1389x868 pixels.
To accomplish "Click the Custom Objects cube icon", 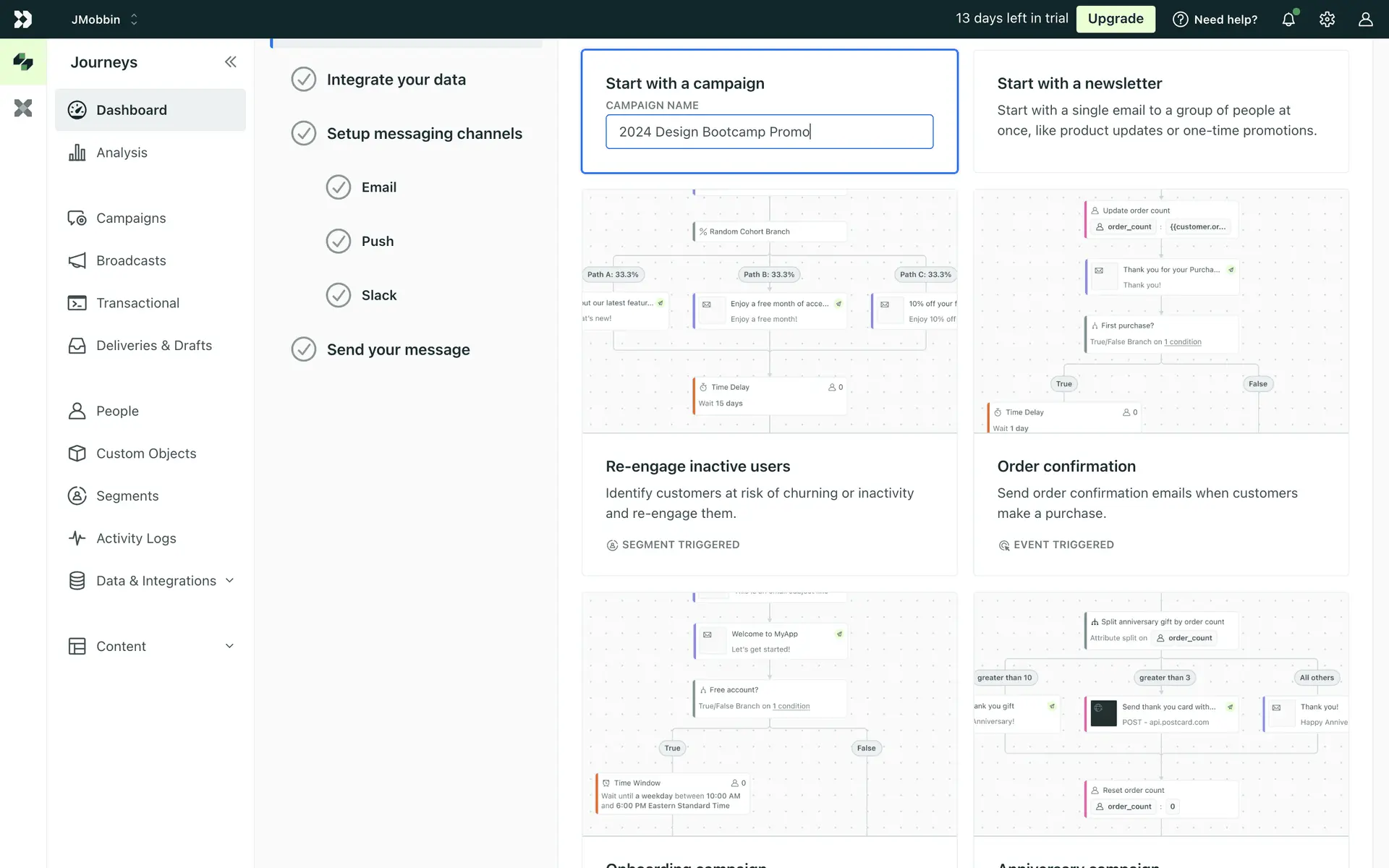I will [77, 454].
